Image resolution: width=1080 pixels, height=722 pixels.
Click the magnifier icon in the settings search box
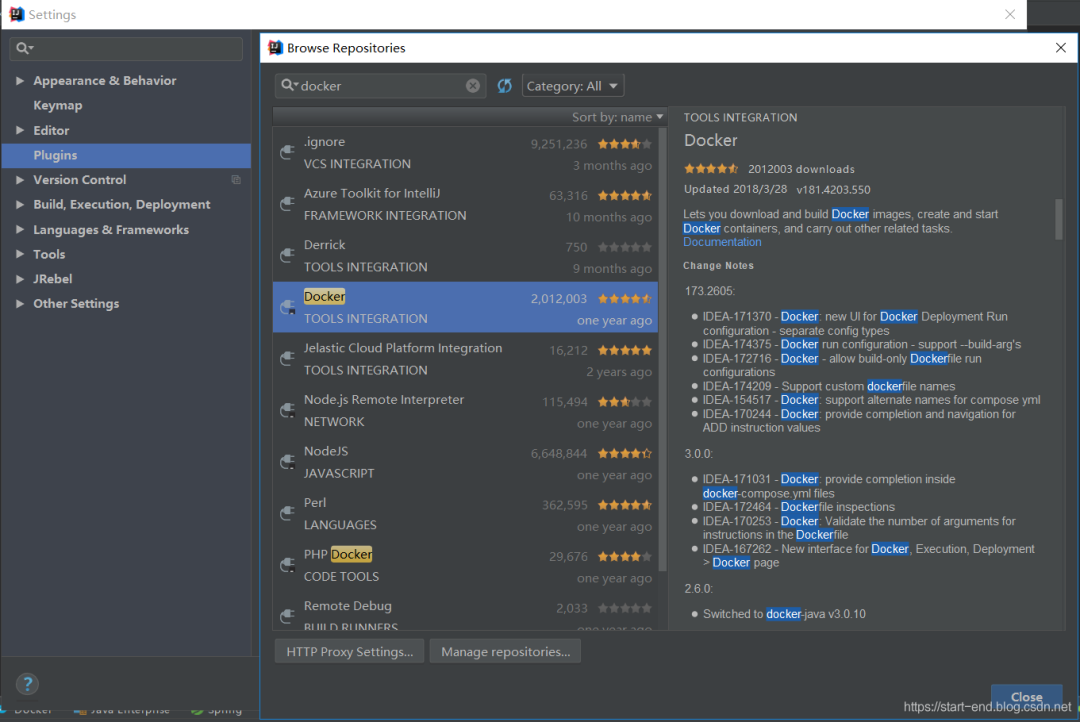point(22,48)
